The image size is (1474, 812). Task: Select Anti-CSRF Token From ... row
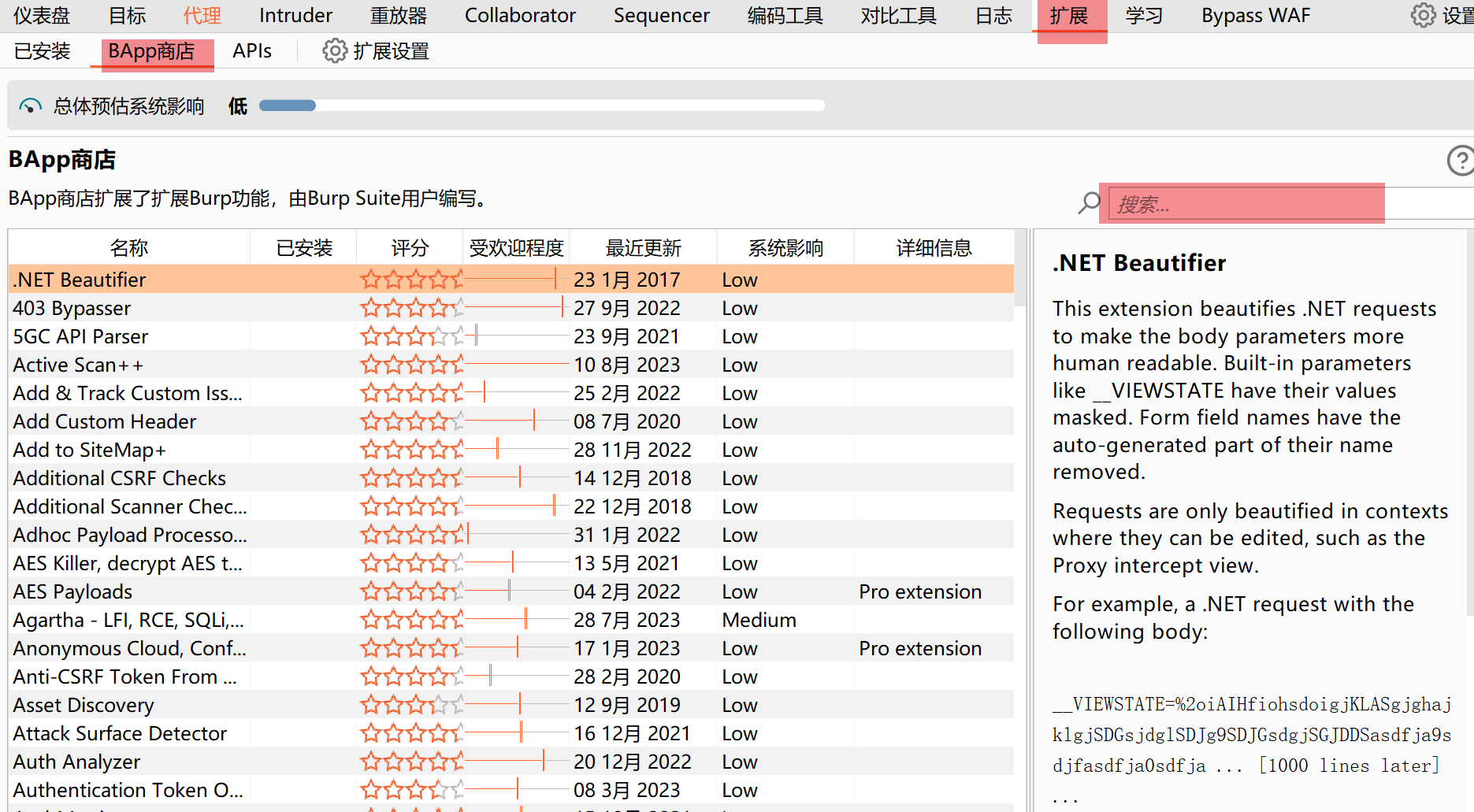pyautogui.click(x=511, y=677)
